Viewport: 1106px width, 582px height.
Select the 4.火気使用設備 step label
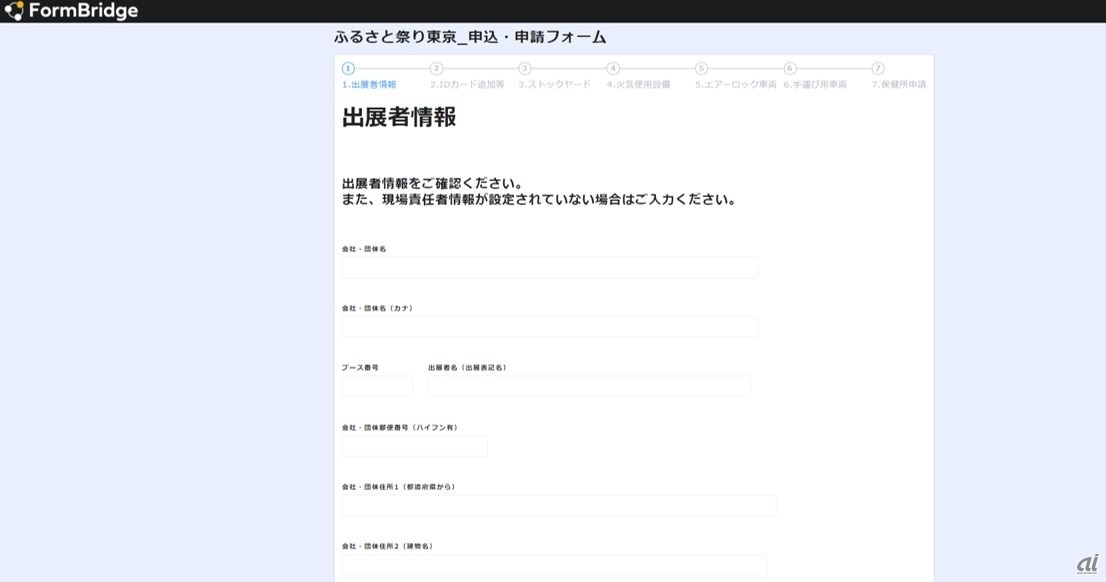(638, 85)
